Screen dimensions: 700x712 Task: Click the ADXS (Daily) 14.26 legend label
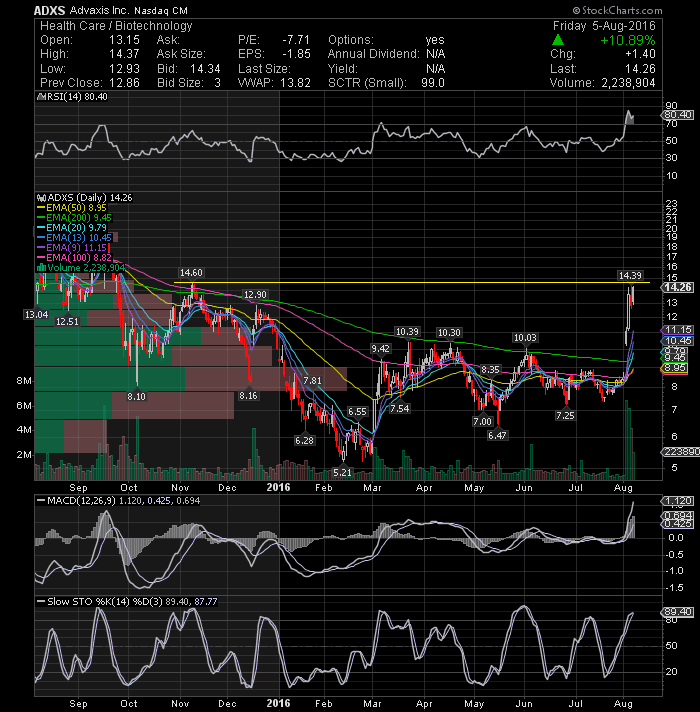click(x=85, y=198)
